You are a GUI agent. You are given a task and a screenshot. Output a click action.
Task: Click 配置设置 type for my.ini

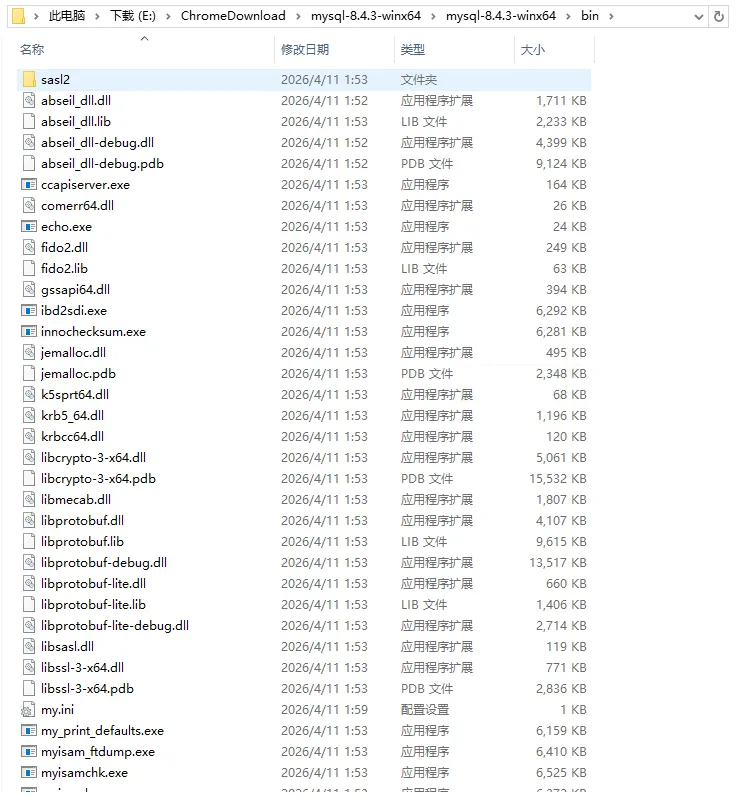[425, 710]
